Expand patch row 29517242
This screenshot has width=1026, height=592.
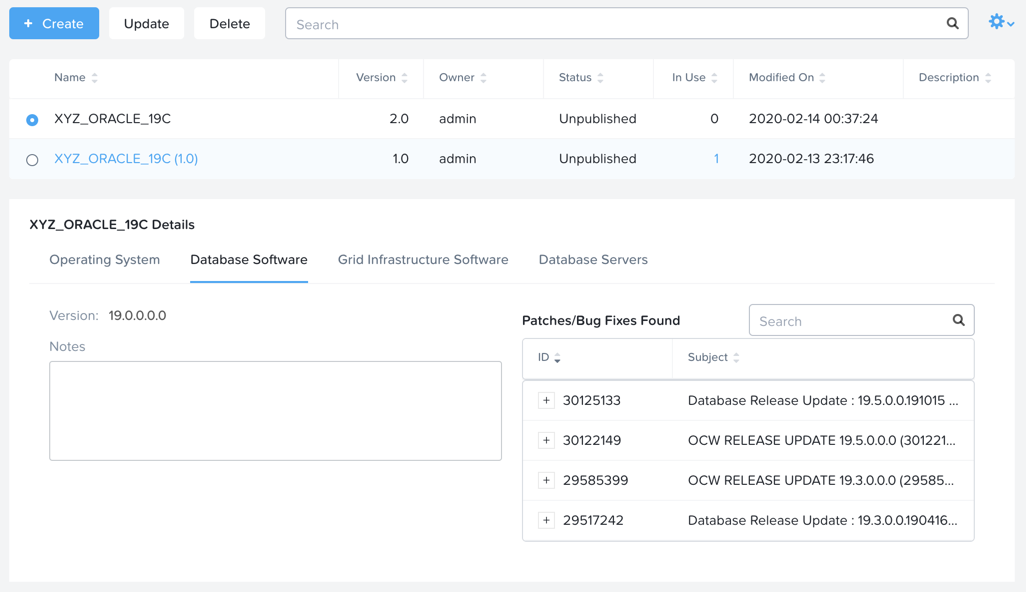click(546, 520)
